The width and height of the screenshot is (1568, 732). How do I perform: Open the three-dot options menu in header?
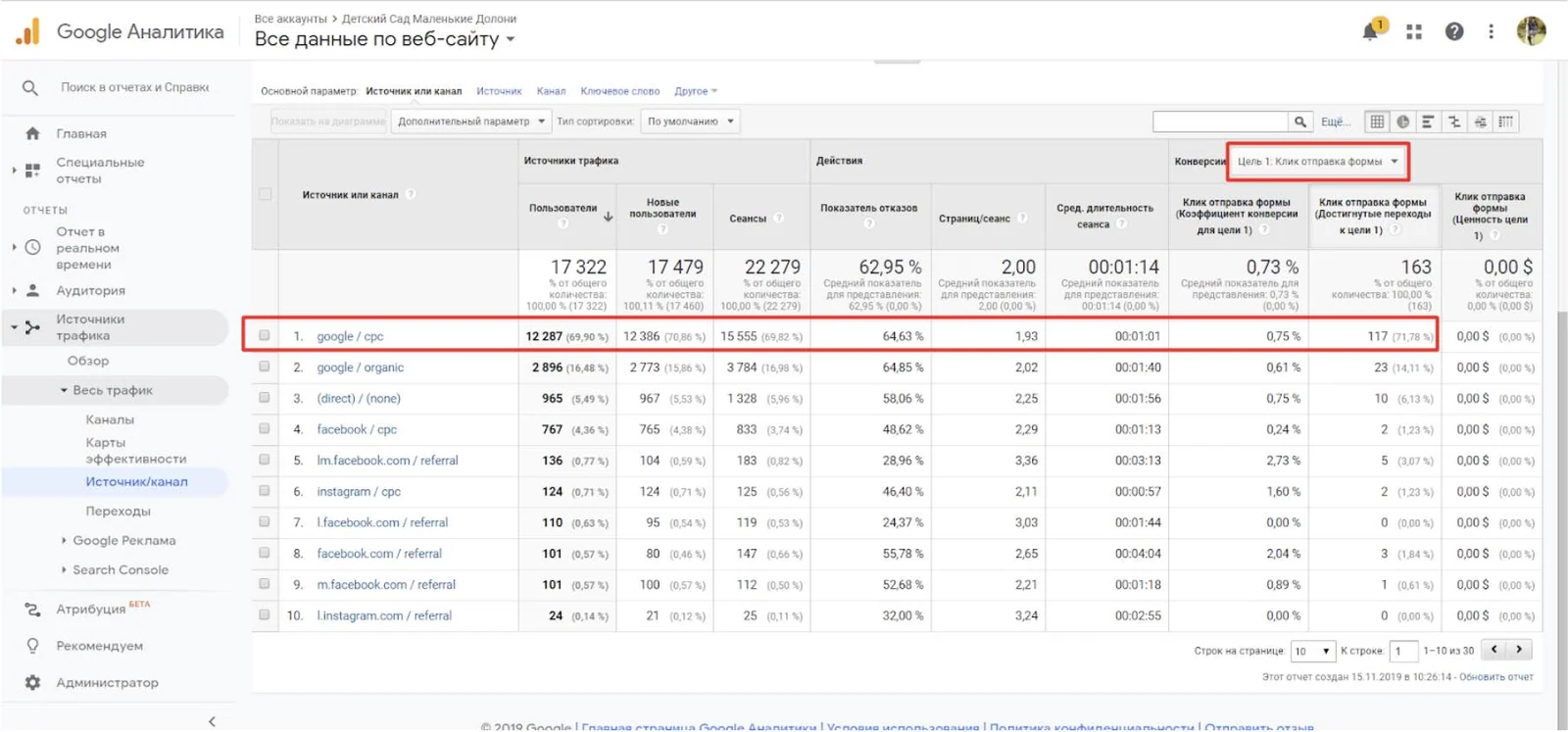[1491, 31]
